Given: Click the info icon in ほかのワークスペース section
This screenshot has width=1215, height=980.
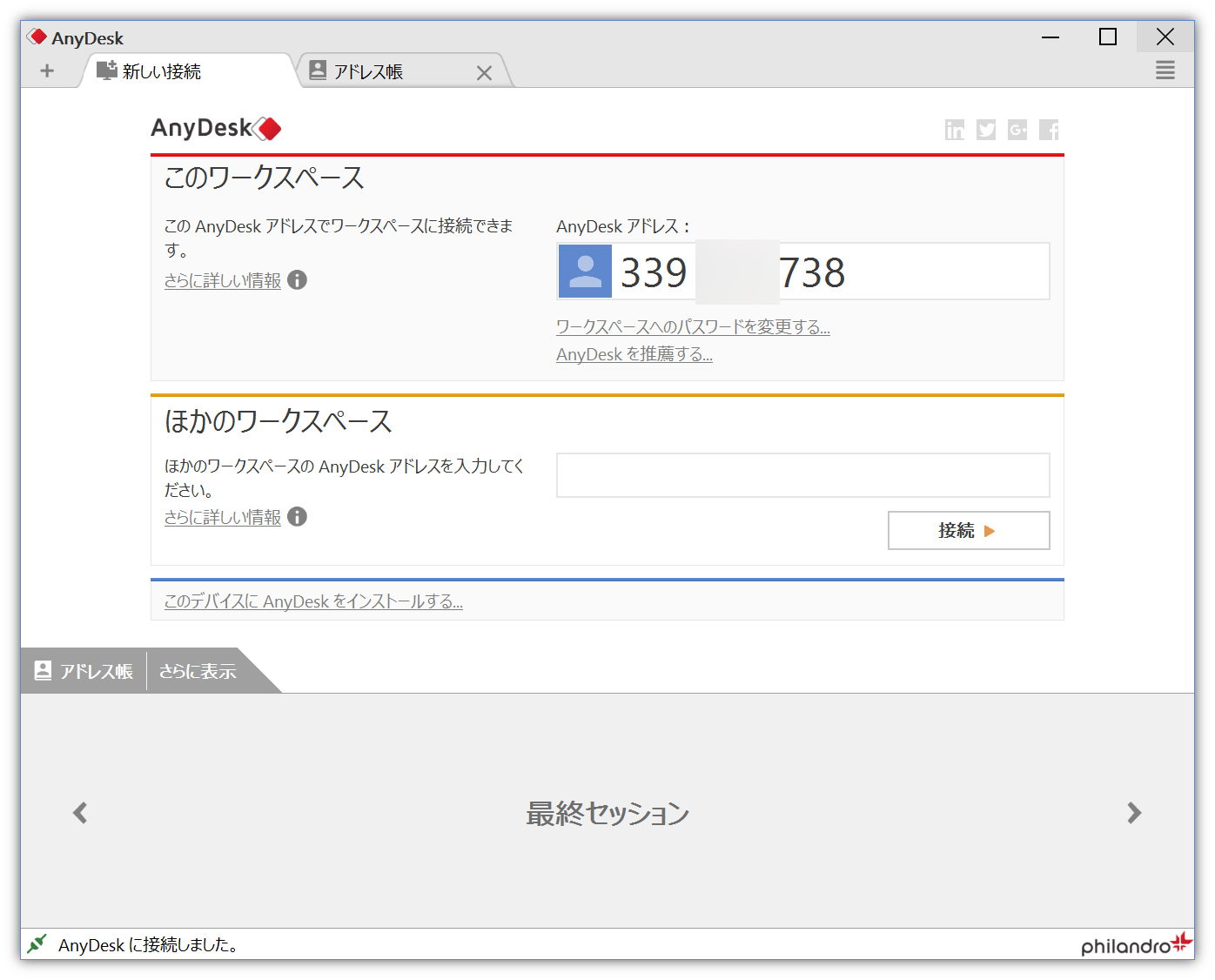Looking at the screenshot, I should click(297, 517).
